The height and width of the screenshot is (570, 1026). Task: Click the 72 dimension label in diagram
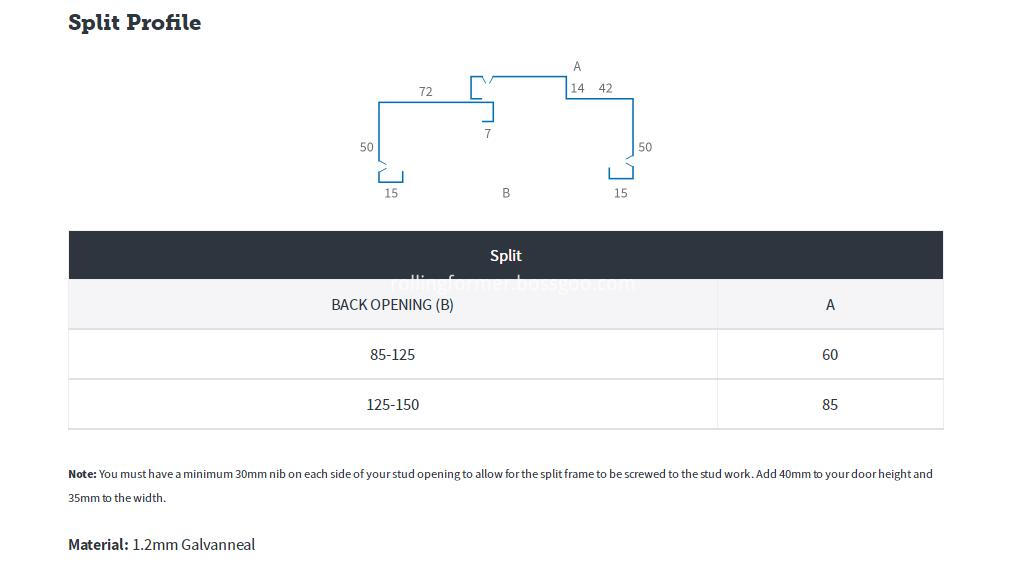click(x=425, y=92)
